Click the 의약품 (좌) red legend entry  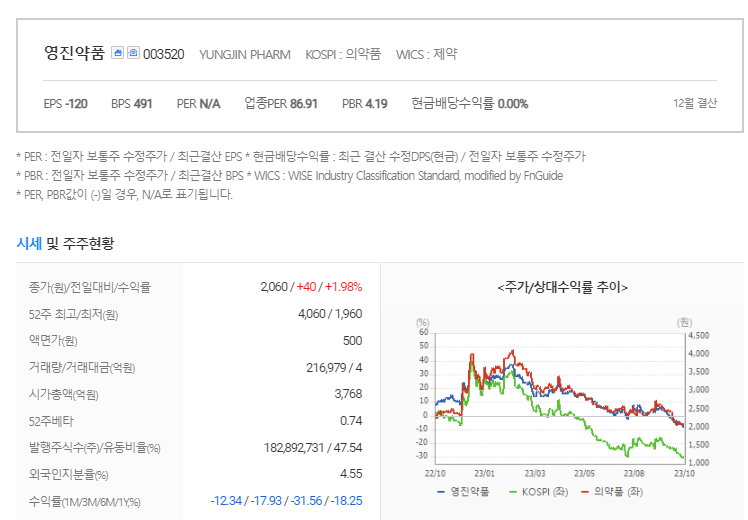(612, 491)
